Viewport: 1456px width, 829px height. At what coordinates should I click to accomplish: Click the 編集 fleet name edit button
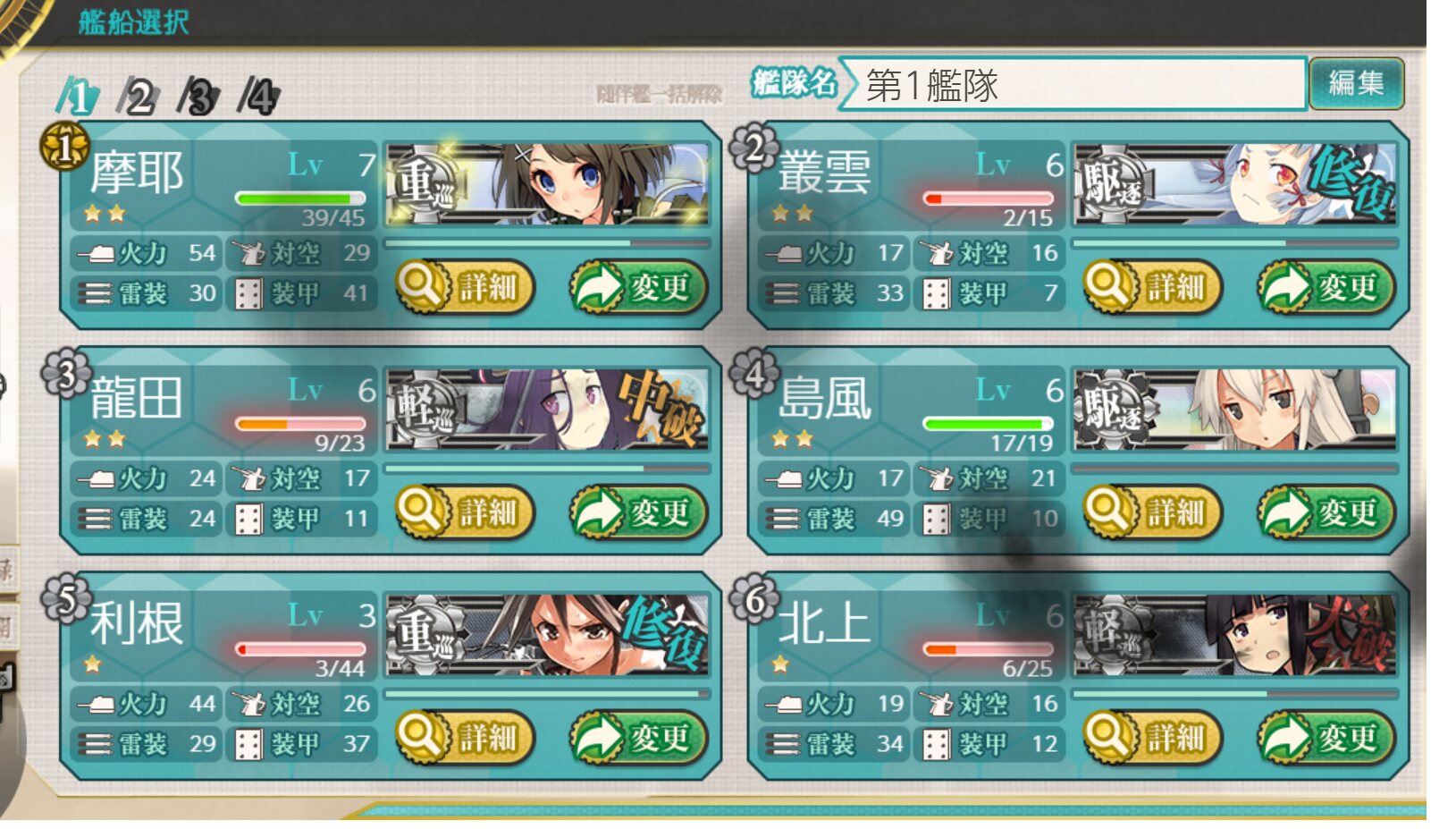click(x=1356, y=84)
